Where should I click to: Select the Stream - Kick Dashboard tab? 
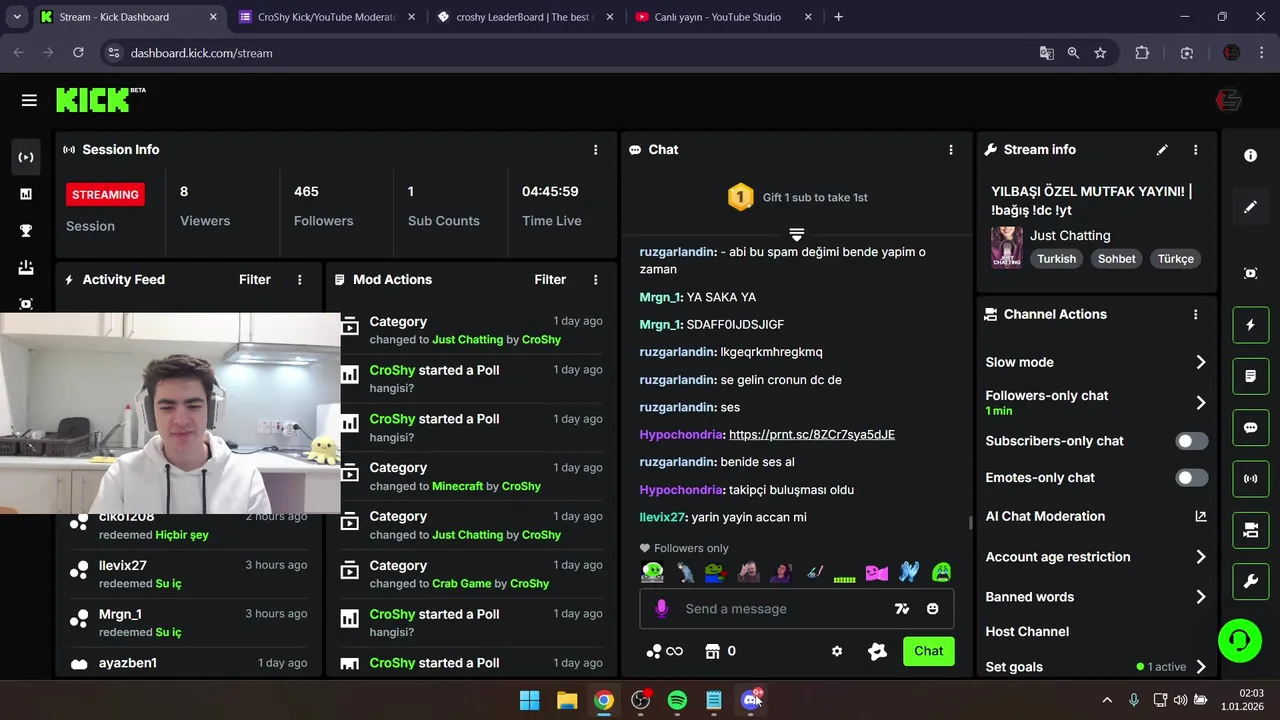(128, 17)
